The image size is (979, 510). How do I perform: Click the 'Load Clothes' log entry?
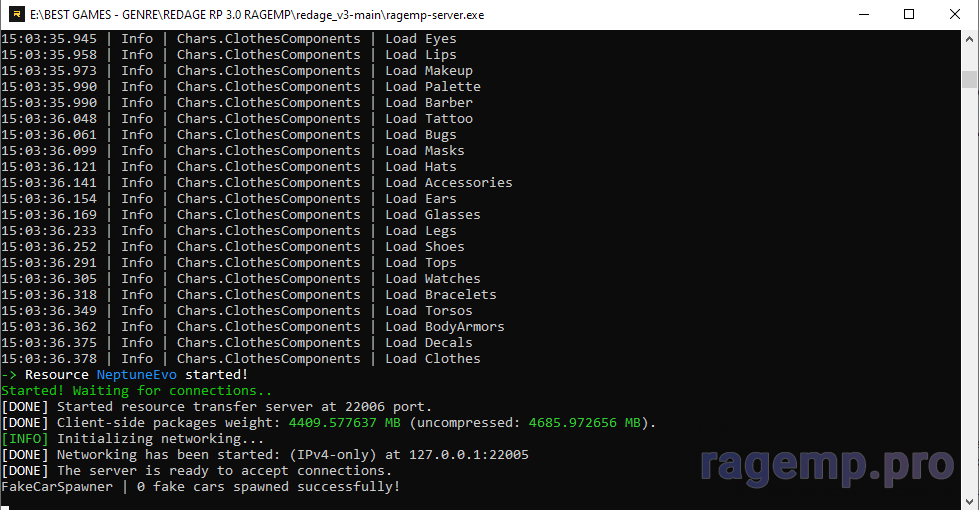pos(433,359)
